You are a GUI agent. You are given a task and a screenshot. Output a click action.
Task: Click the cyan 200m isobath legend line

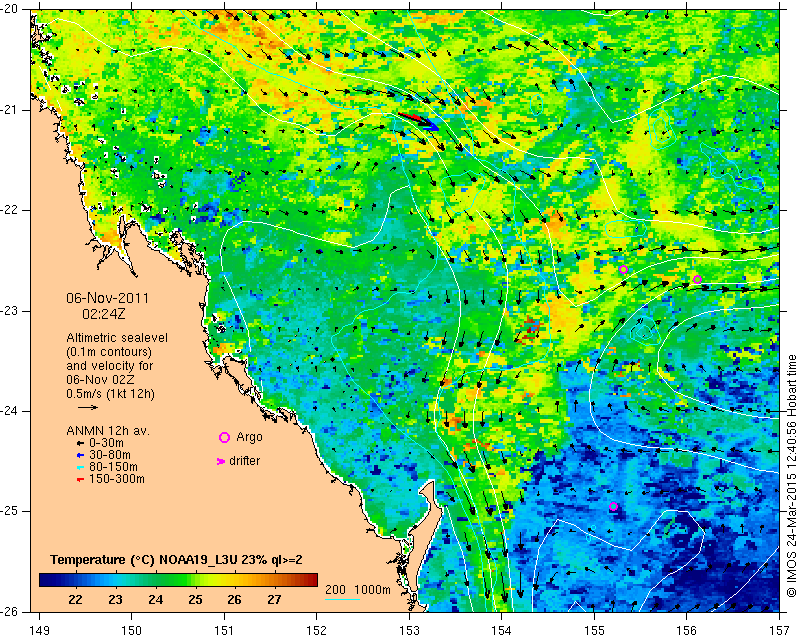click(342, 599)
